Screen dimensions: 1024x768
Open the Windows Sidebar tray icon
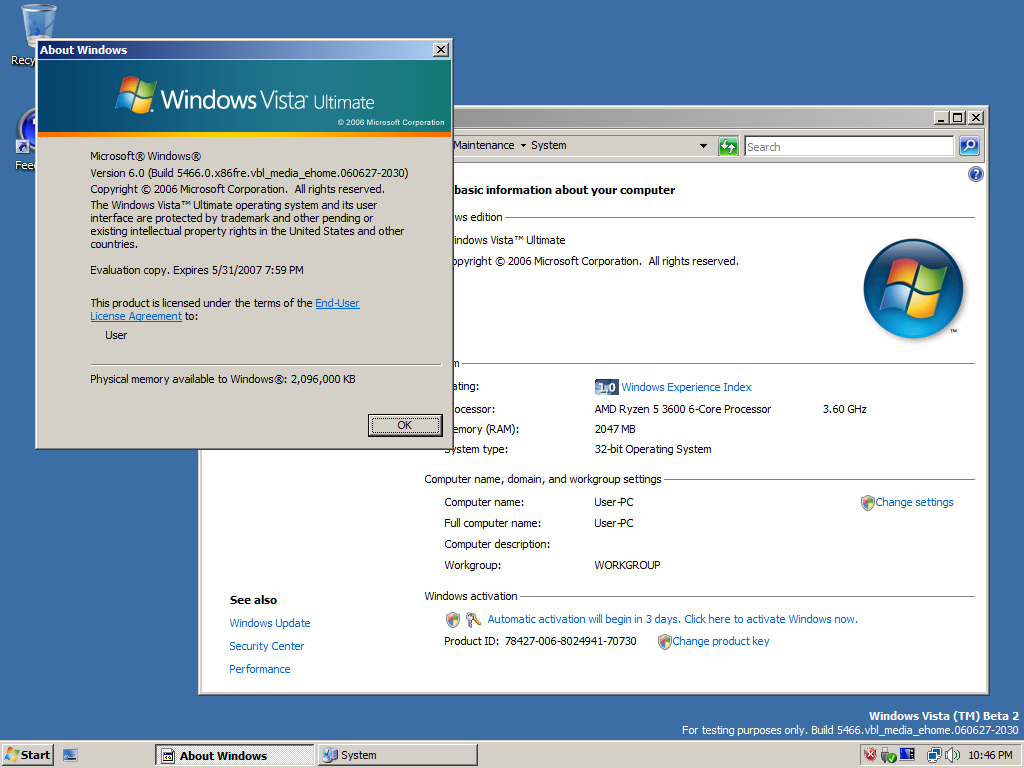click(907, 755)
